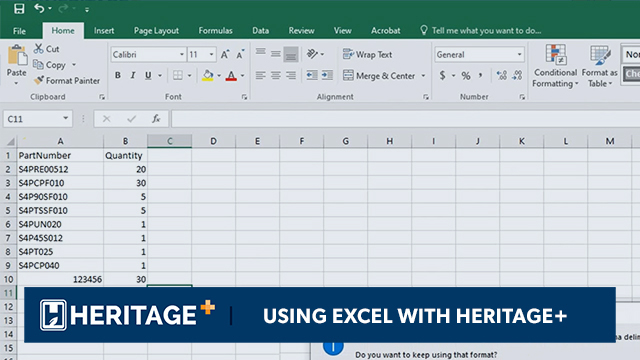Open the Copy dropdown arrow
The height and width of the screenshot is (360, 640).
coord(74,65)
